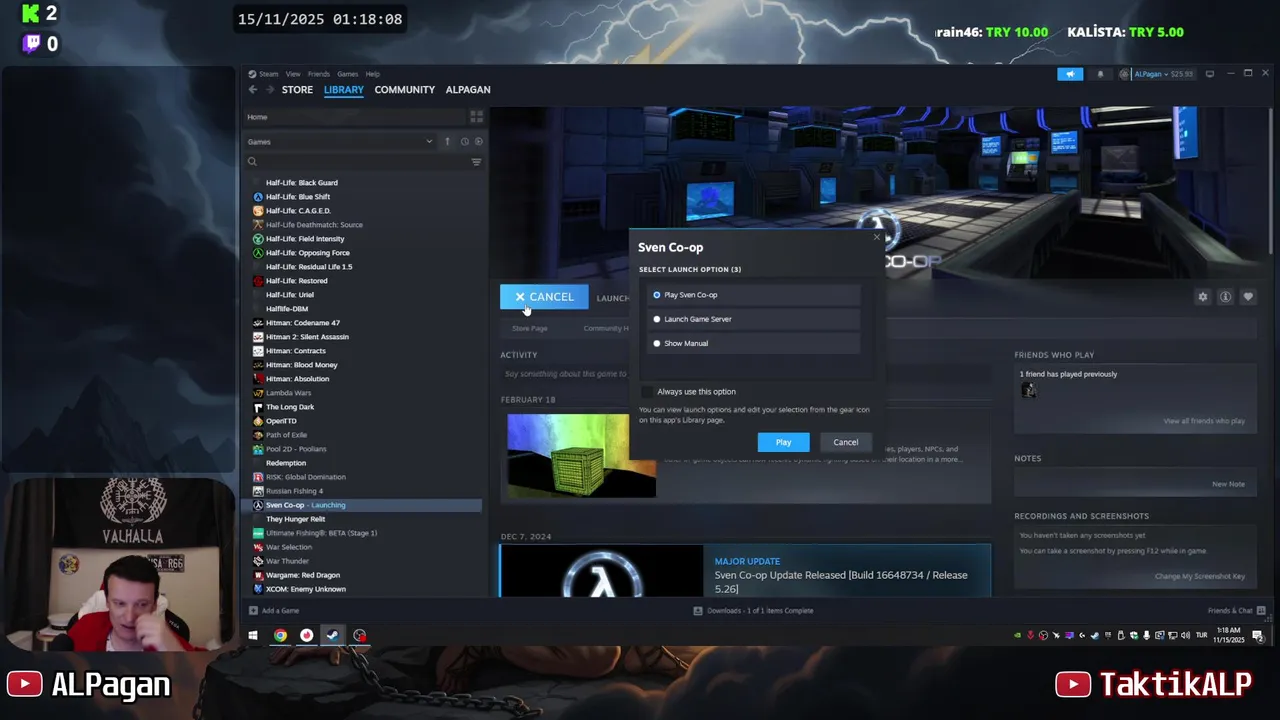Screen dimensions: 1280x720
Task: Open Windows notification center icon
Action: coord(1258,635)
